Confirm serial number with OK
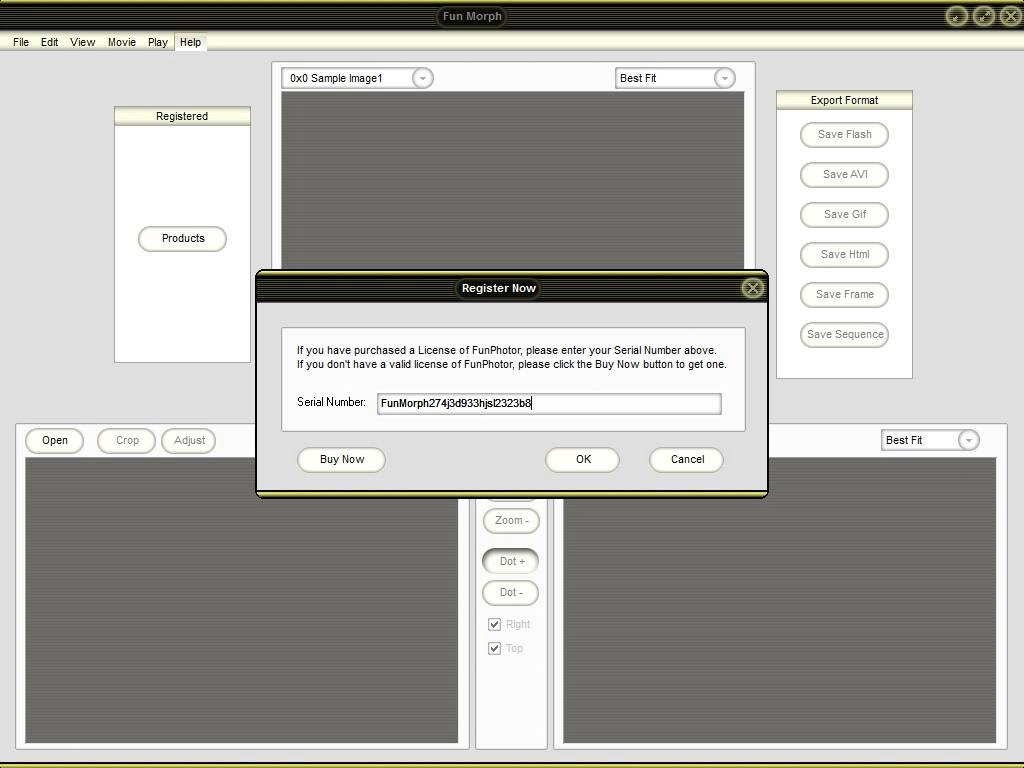The height and width of the screenshot is (768, 1024). (583, 459)
